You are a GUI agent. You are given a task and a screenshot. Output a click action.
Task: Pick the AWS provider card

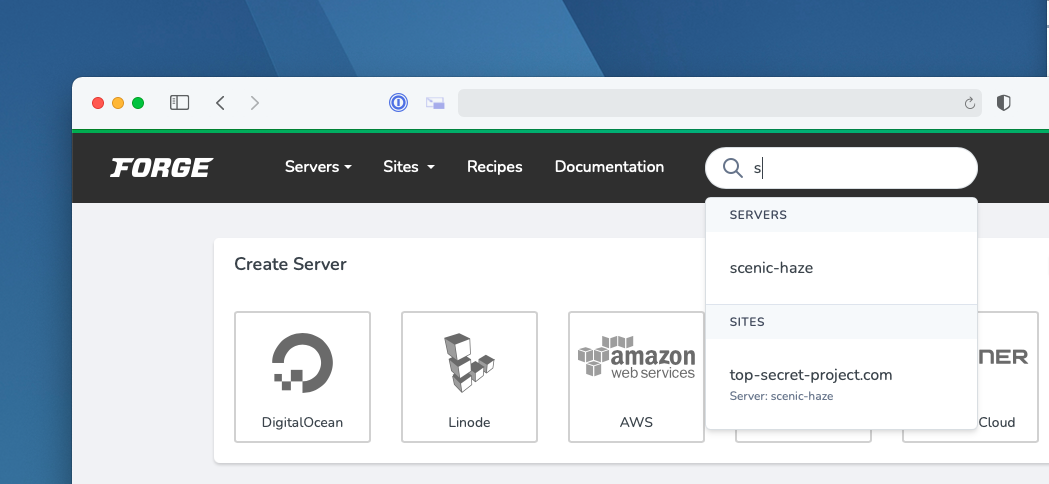(636, 376)
